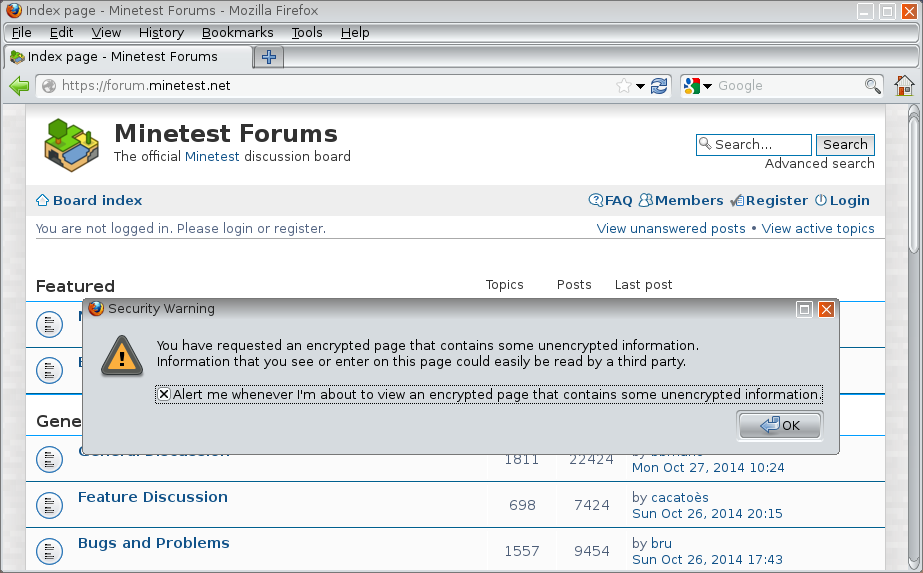This screenshot has width=923, height=573.
Task: Click the Minetest logo image
Action: point(71,145)
